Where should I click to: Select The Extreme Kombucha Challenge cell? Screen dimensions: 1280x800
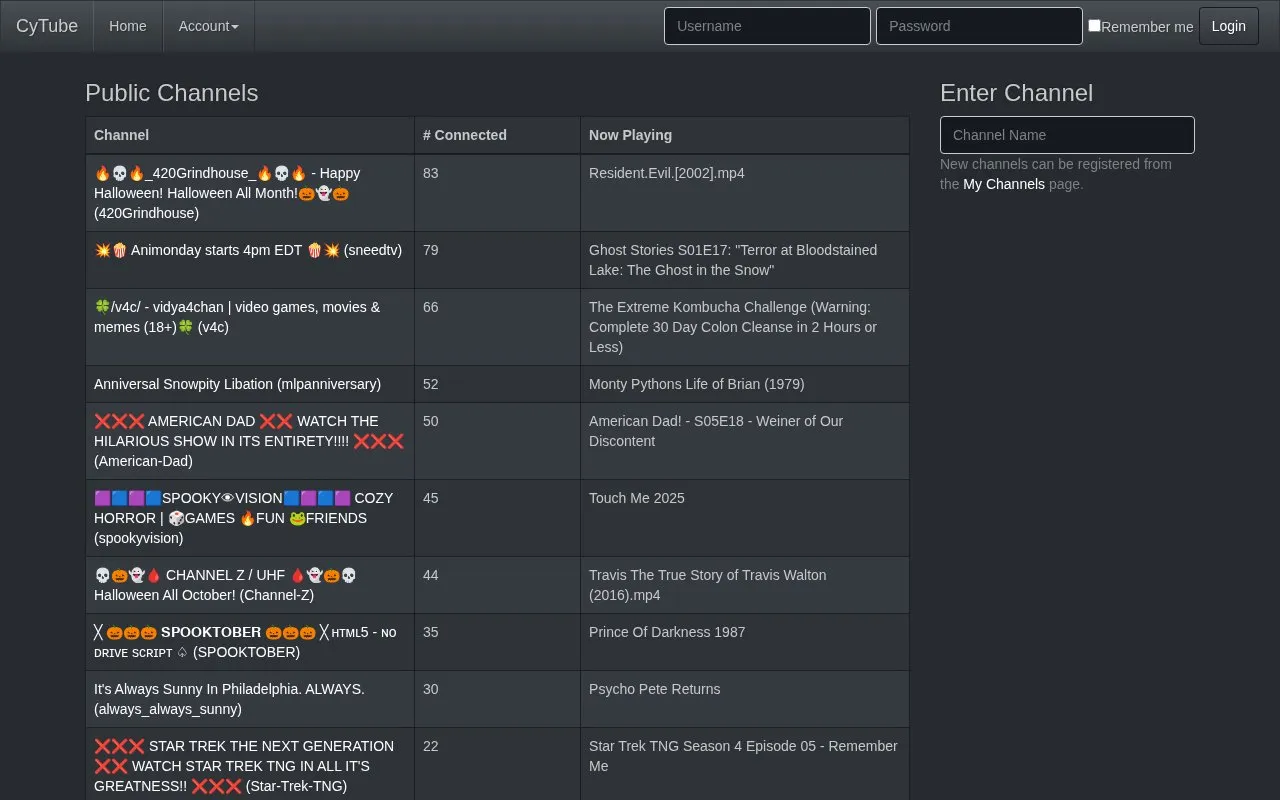[745, 327]
